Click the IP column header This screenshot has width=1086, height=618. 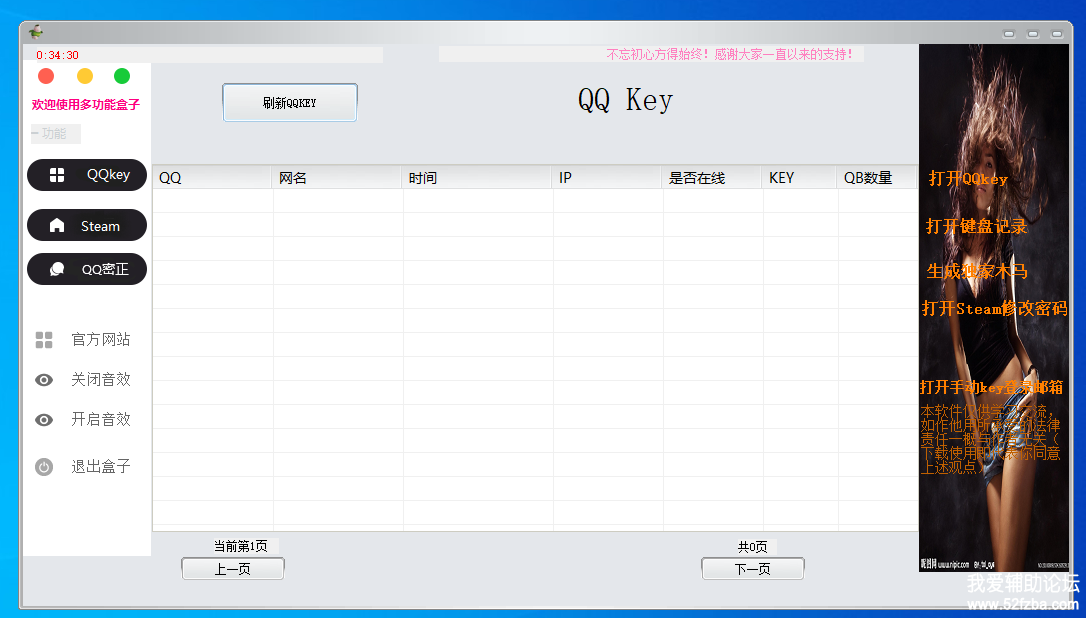point(607,177)
